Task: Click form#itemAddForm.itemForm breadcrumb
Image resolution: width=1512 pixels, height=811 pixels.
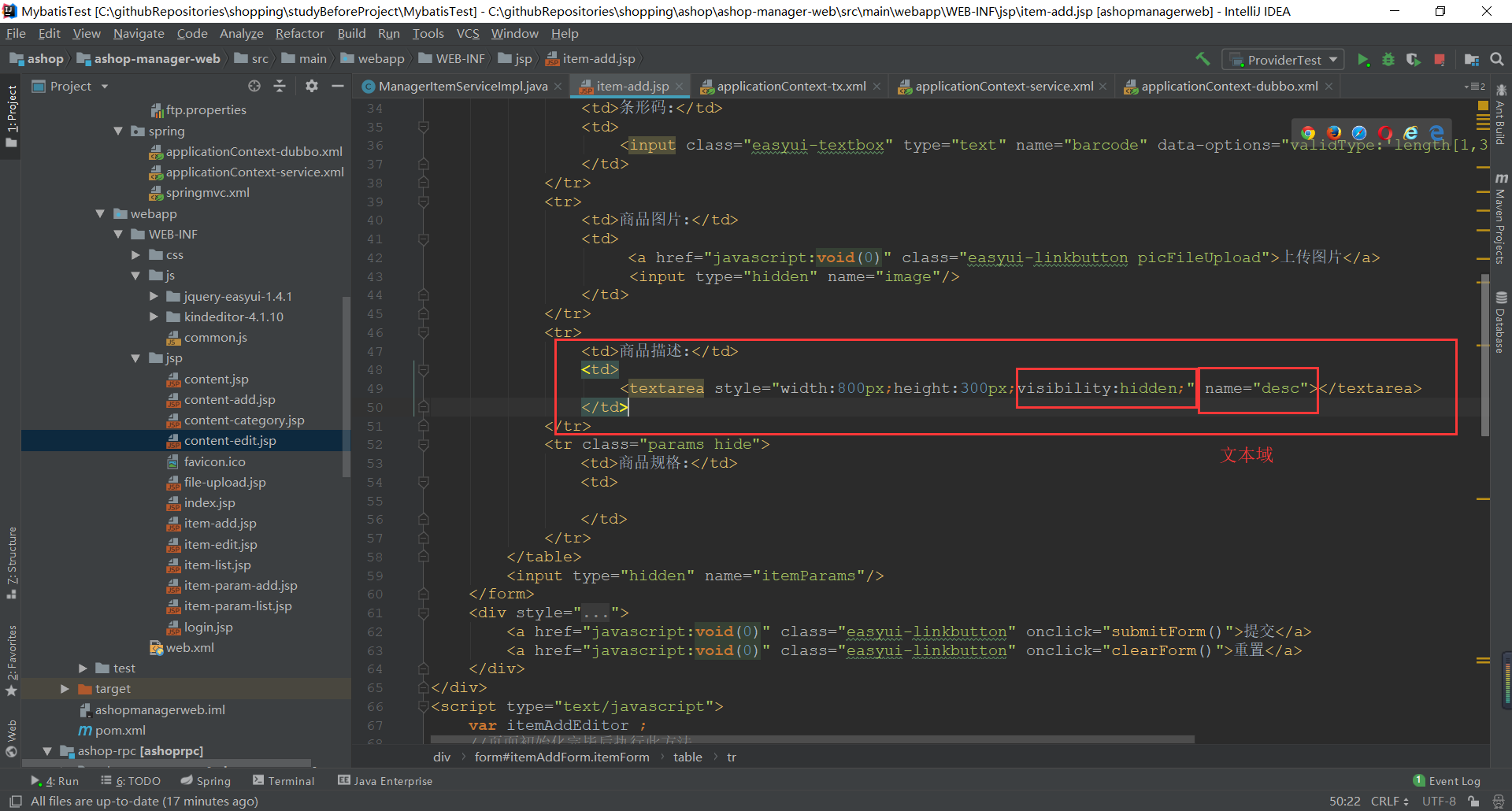Action: coord(561,757)
